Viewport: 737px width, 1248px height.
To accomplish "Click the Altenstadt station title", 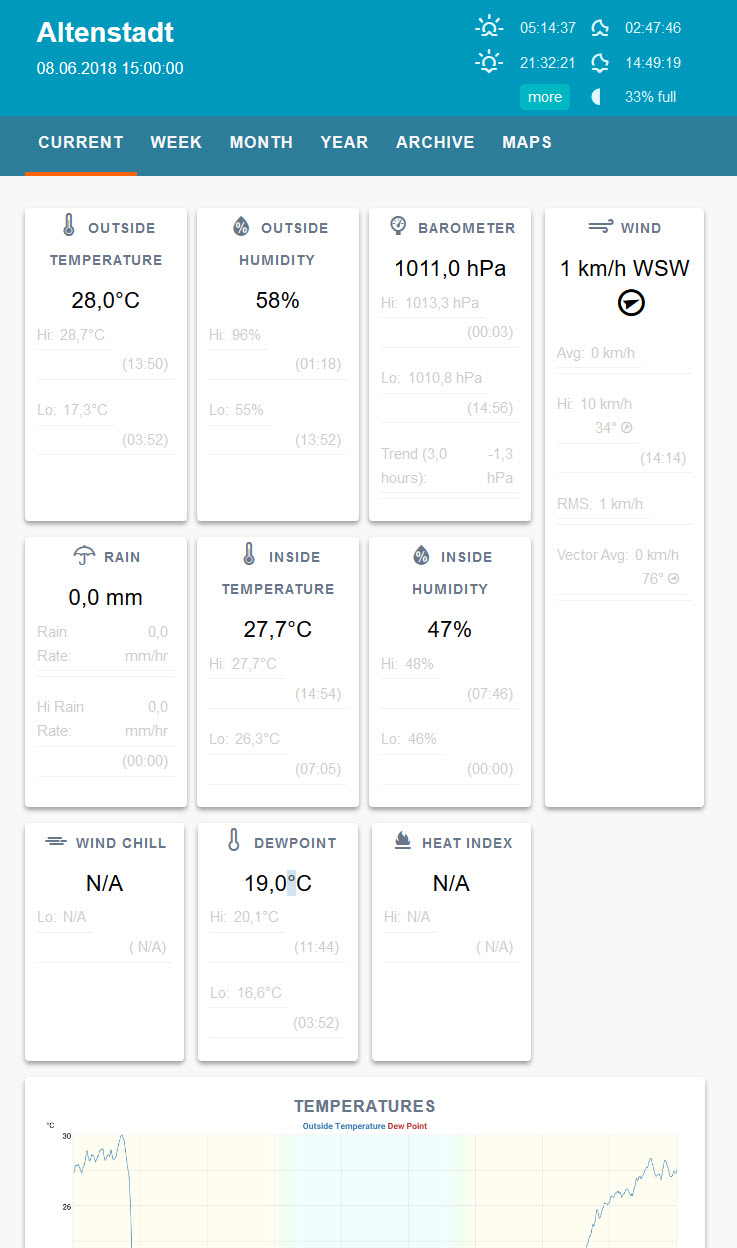I will point(105,33).
